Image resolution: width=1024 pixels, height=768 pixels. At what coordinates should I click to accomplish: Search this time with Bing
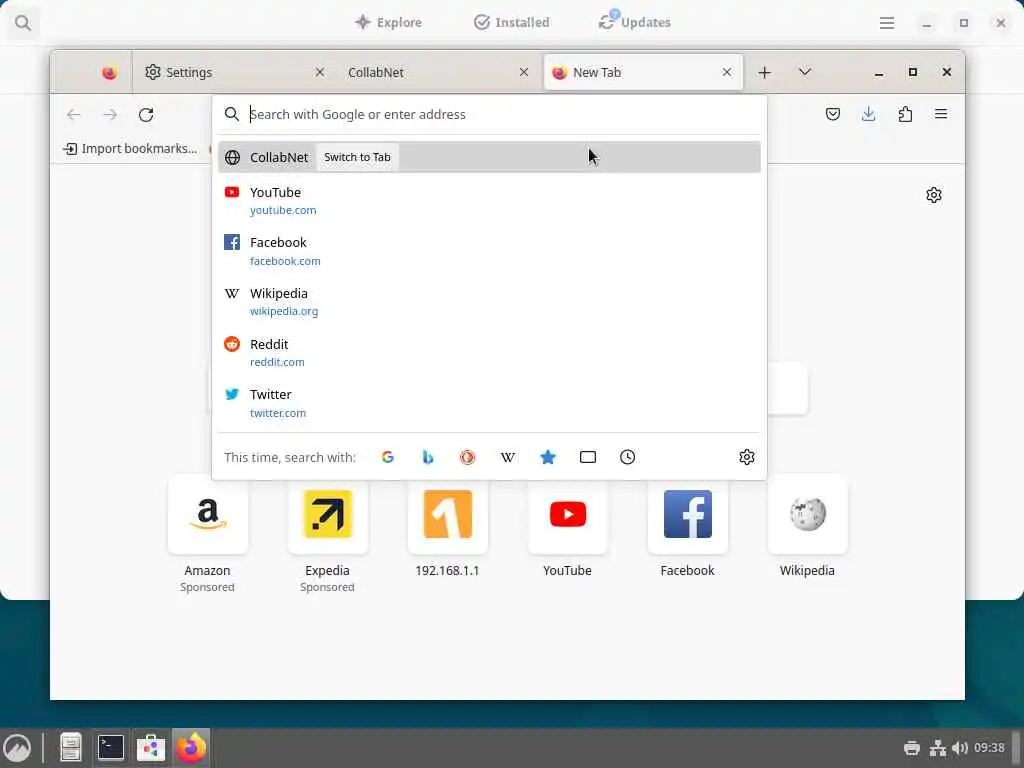428,457
